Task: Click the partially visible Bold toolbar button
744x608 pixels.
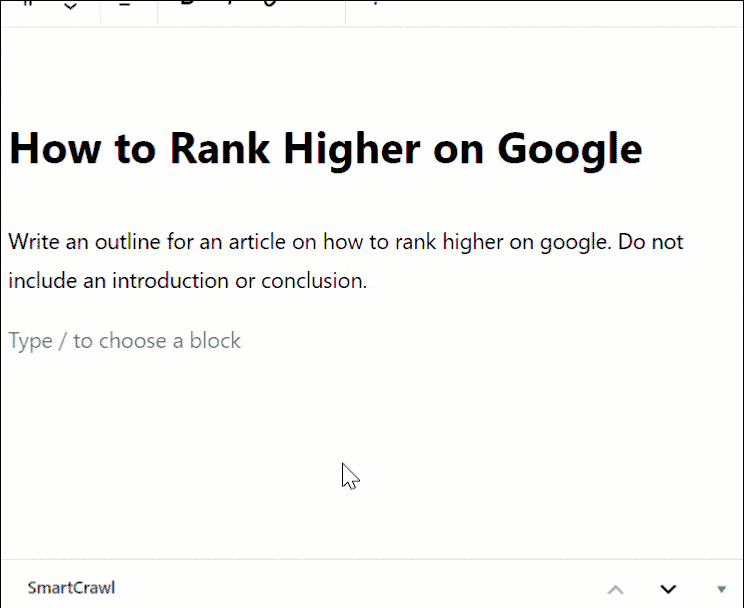Action: pyautogui.click(x=188, y=2)
